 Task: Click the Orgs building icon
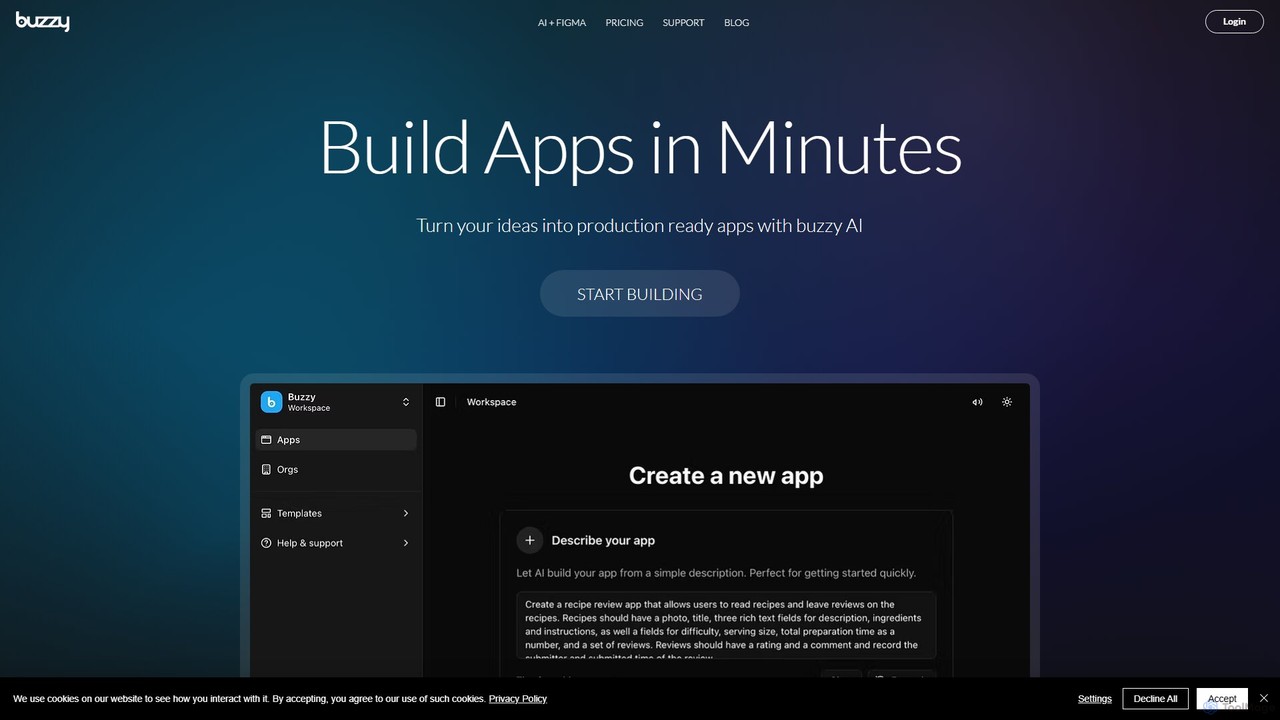pyautogui.click(x=266, y=469)
